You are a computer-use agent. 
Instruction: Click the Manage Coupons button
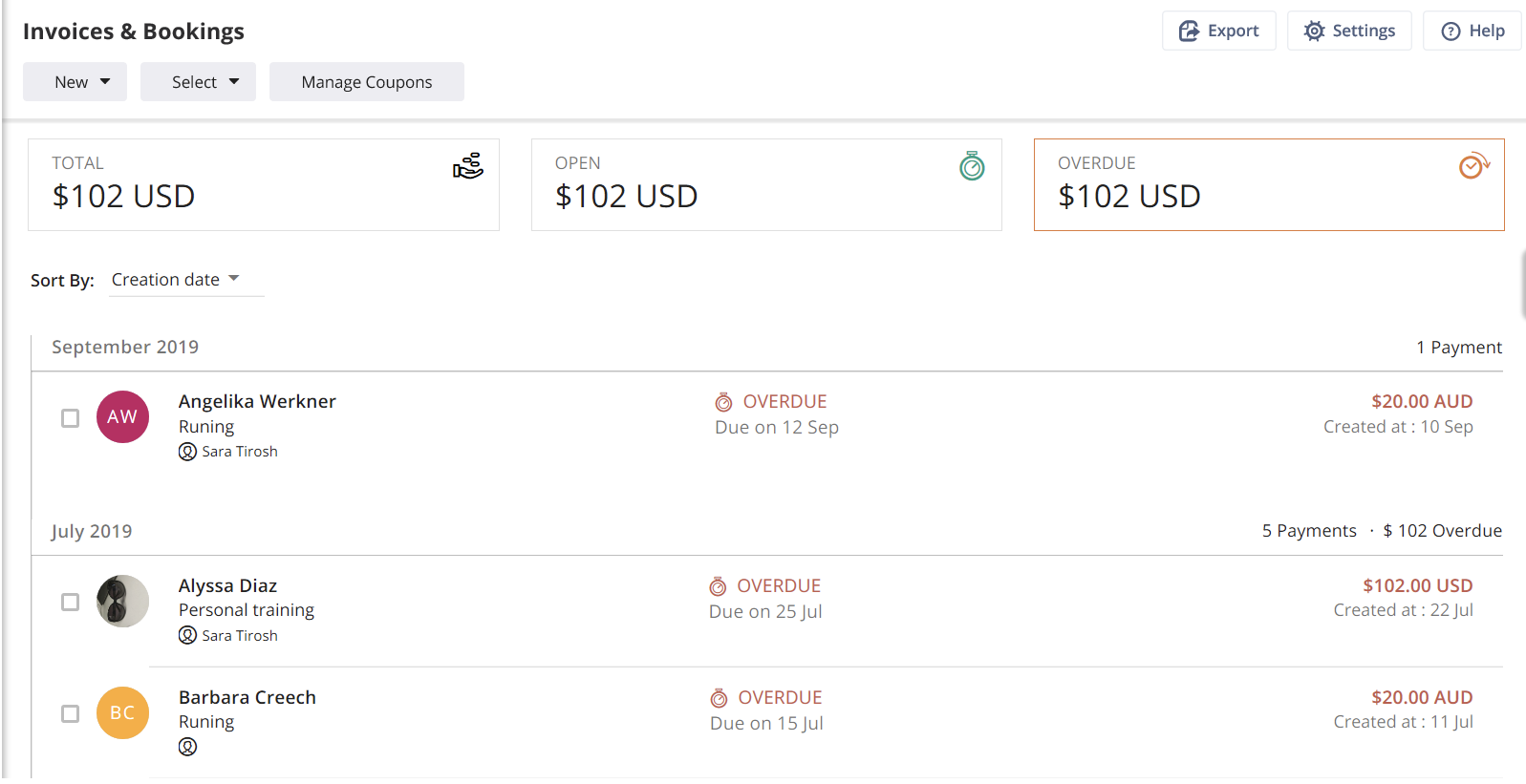click(367, 82)
